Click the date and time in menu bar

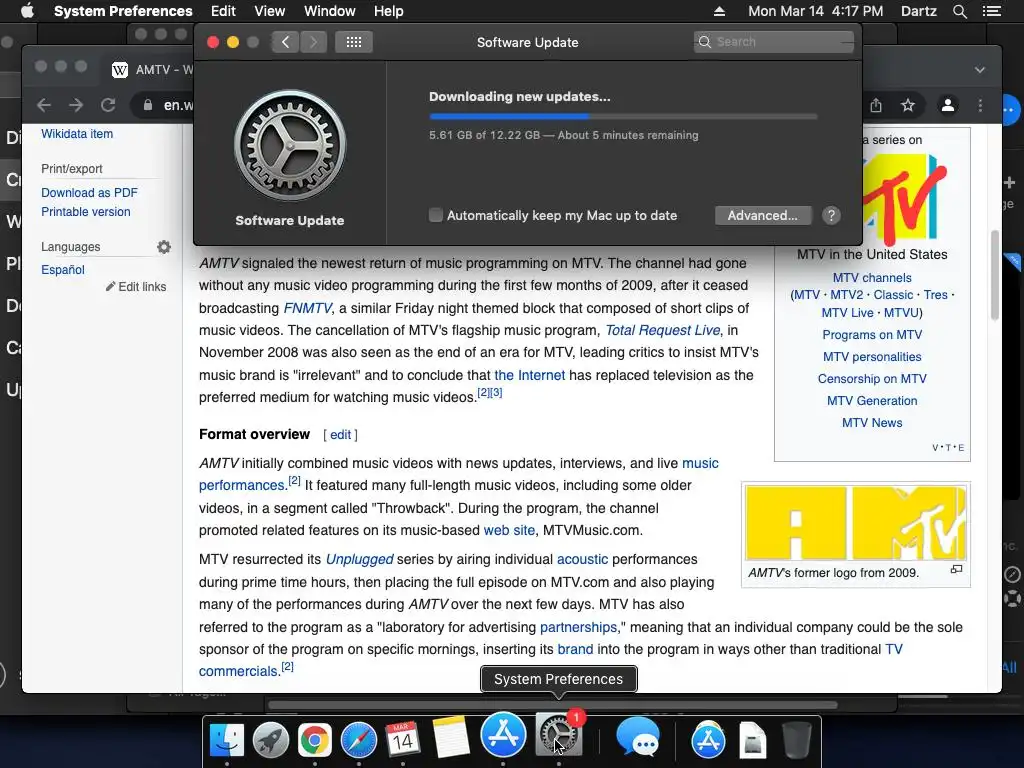(815, 11)
